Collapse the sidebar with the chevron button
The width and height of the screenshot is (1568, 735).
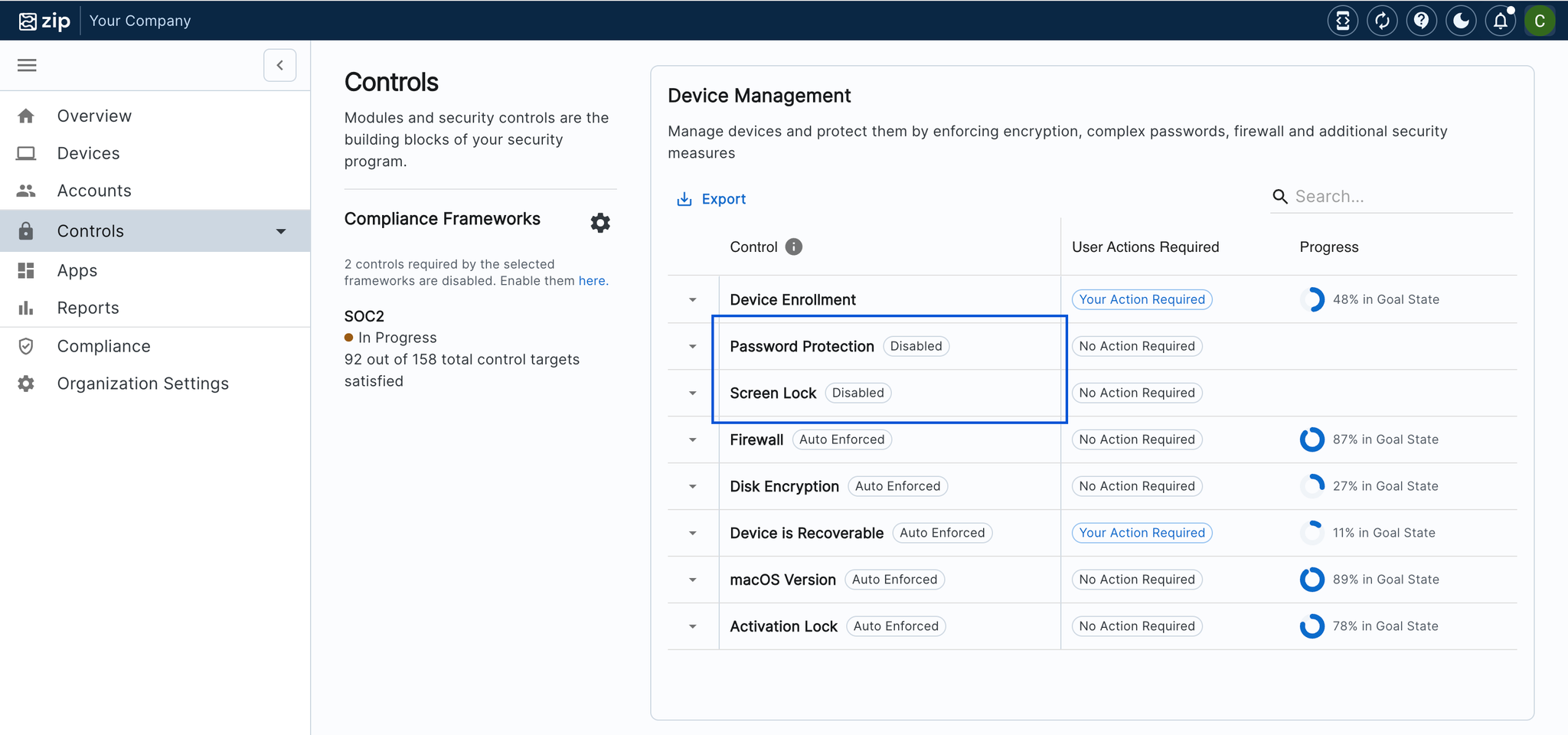click(x=279, y=65)
